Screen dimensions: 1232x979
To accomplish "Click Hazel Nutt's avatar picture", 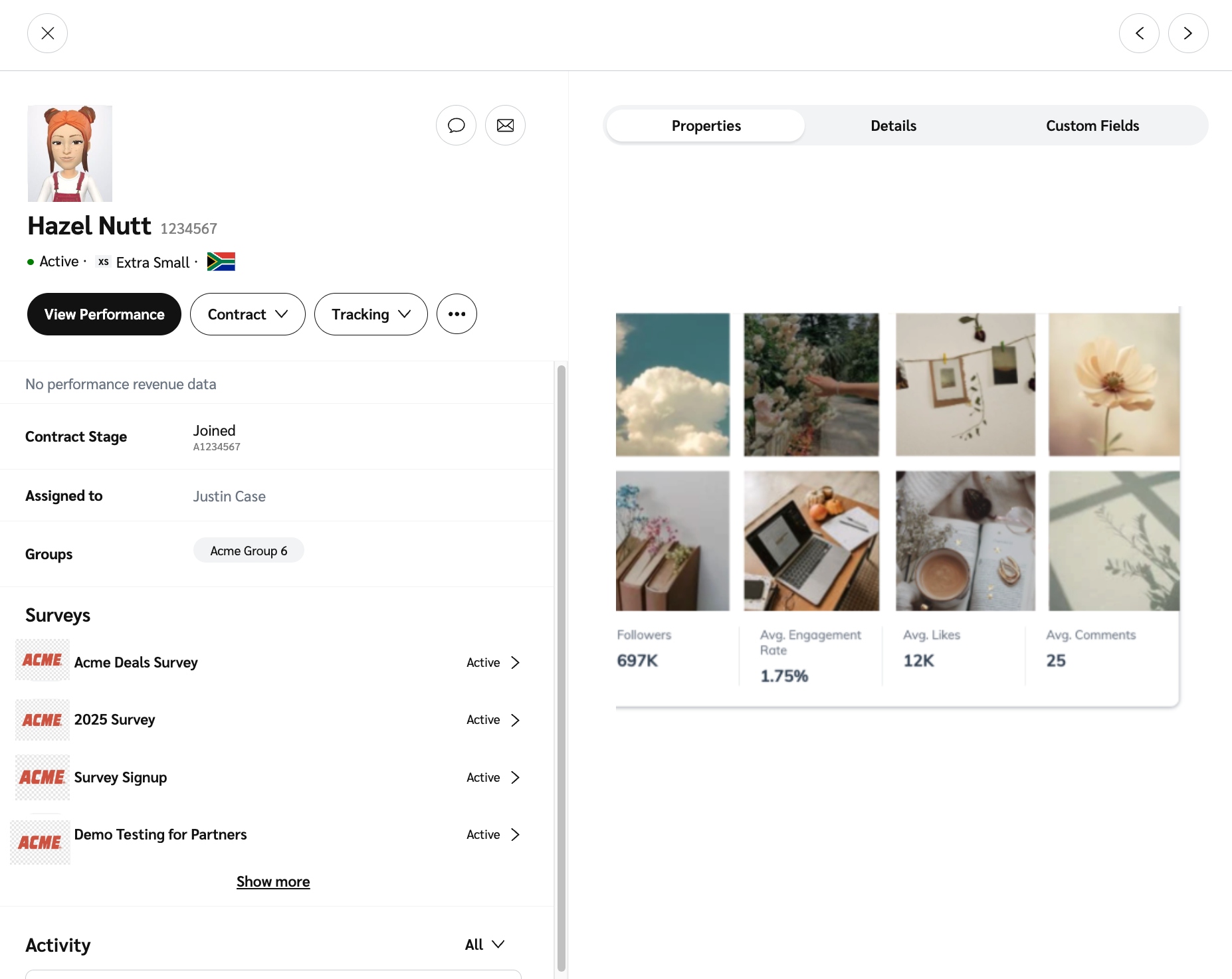I will (70, 153).
